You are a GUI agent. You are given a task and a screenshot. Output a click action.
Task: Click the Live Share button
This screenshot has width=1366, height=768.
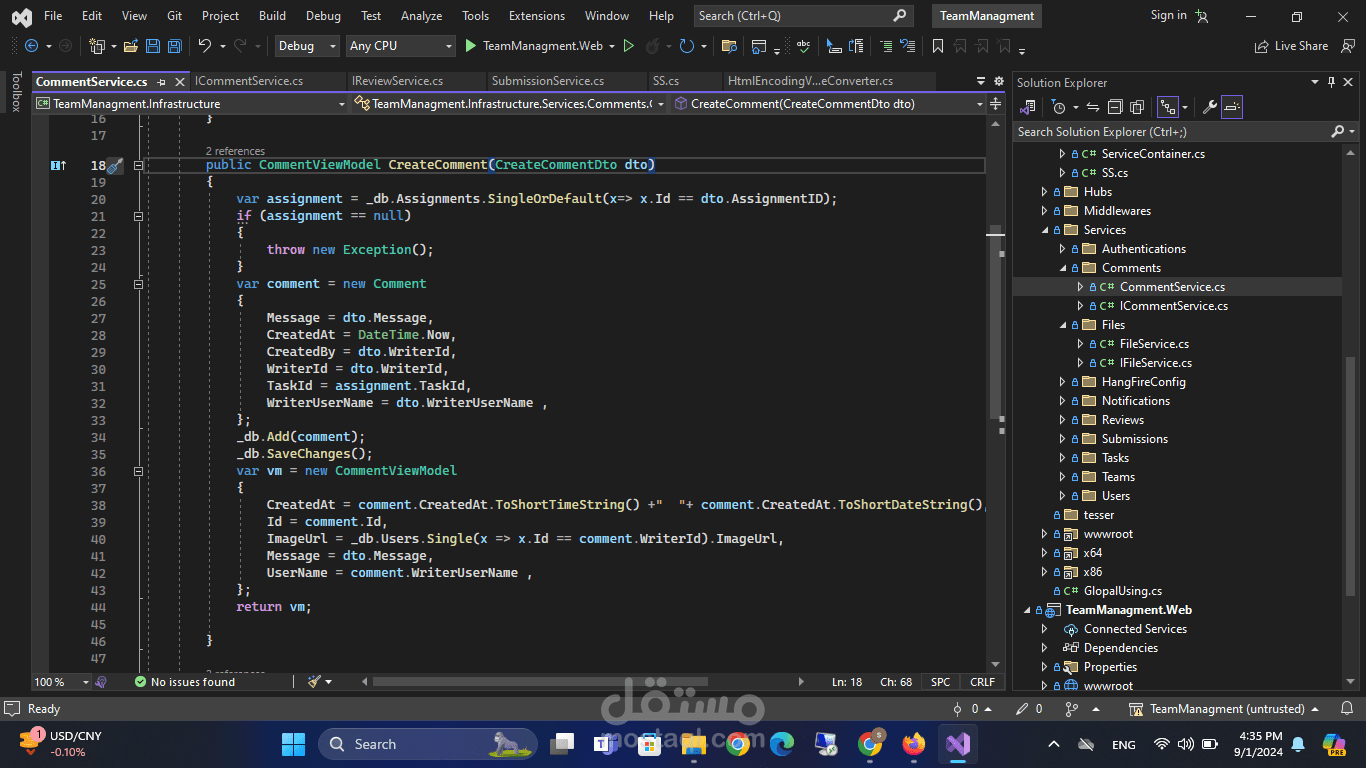[1291, 46]
